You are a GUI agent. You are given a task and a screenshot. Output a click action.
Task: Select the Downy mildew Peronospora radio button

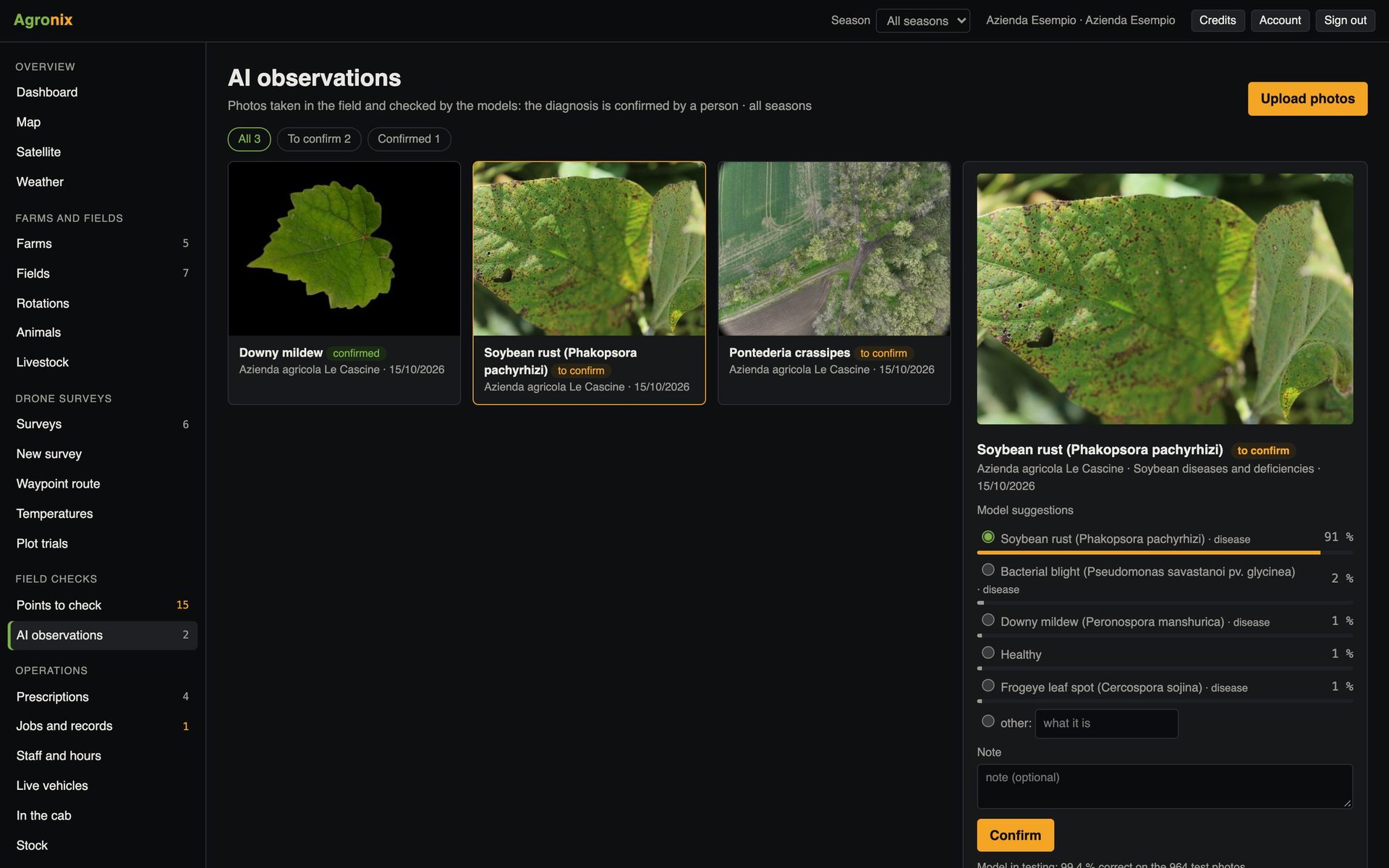click(987, 620)
